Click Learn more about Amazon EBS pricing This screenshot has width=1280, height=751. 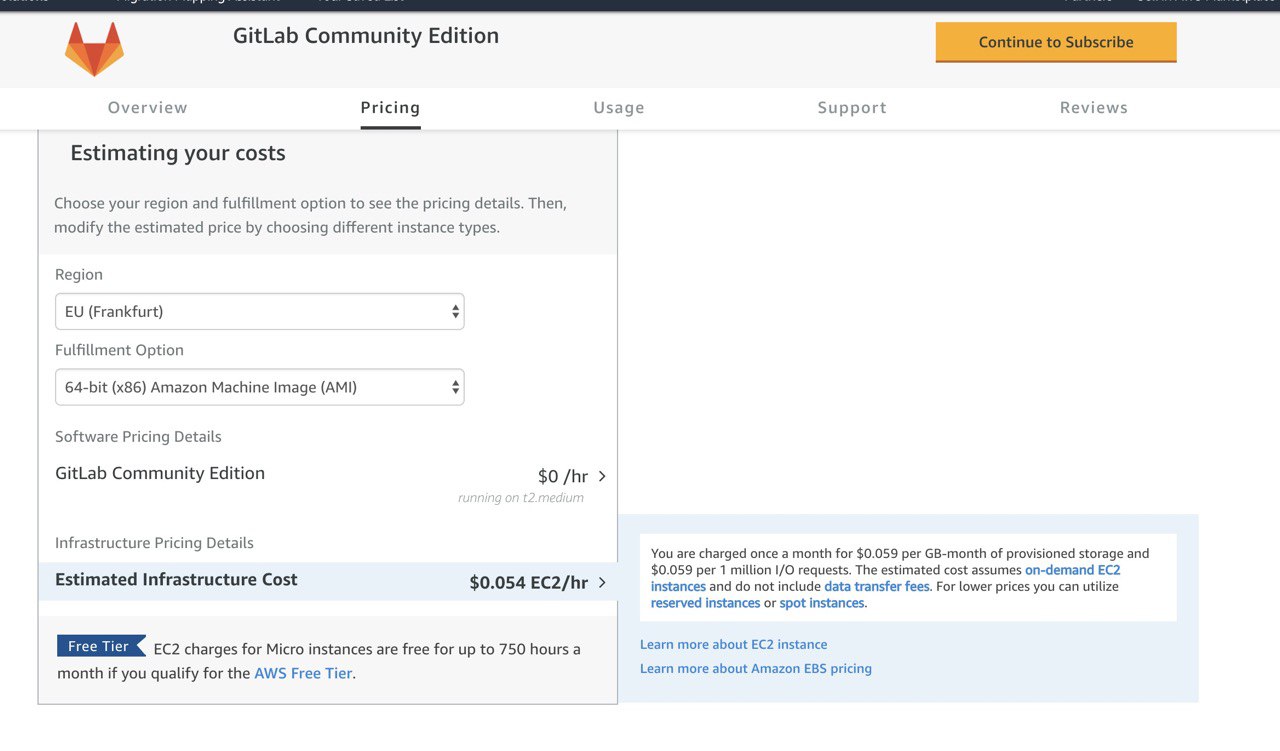pos(756,668)
